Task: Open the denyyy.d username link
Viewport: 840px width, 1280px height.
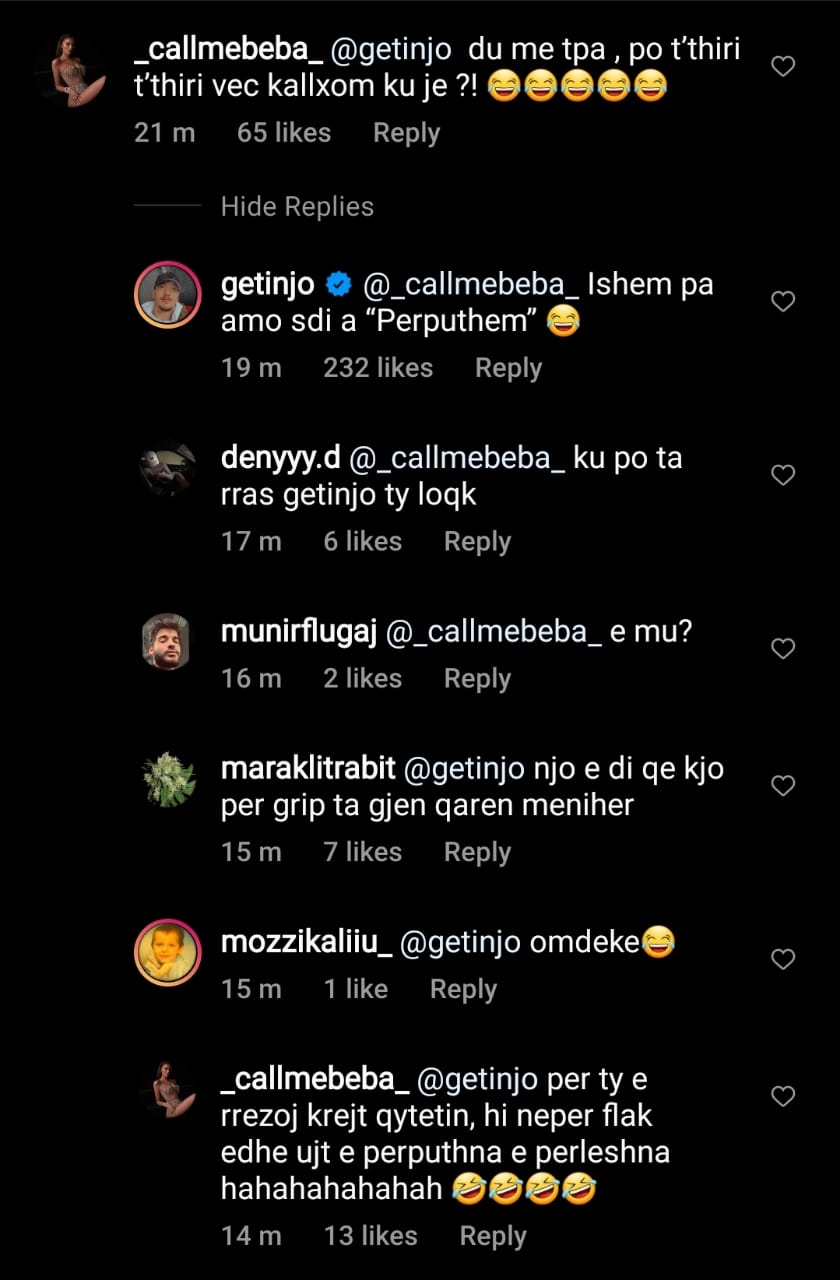Action: point(283,459)
